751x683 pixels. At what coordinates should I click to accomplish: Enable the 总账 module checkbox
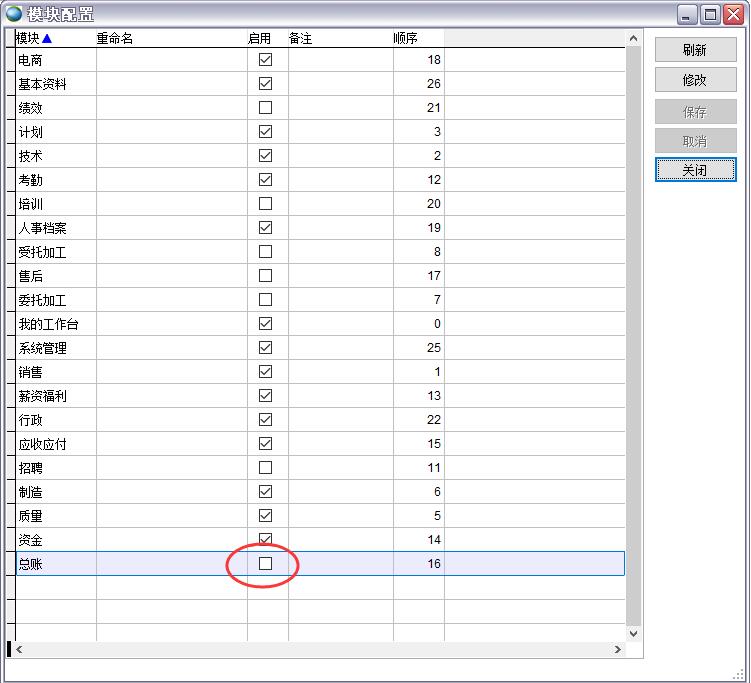tap(265, 564)
